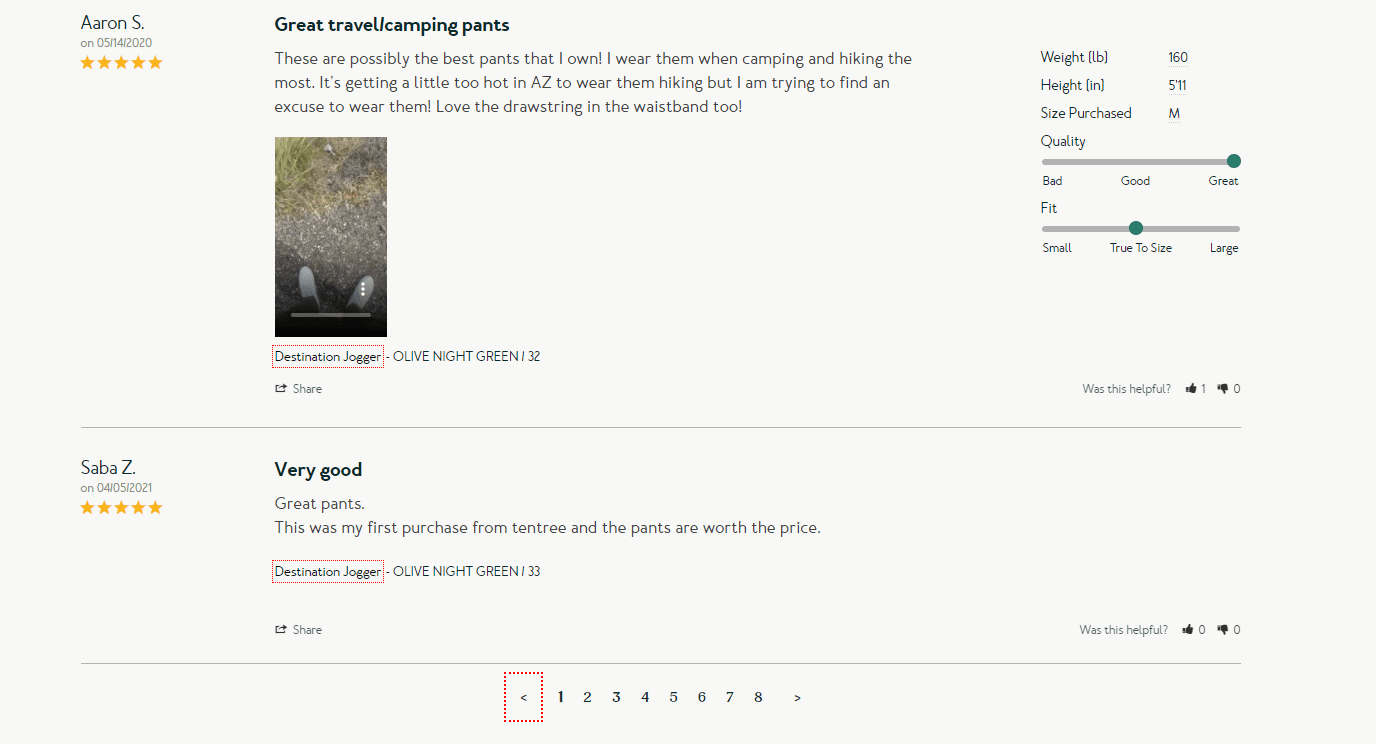Click thumbs down on Aaron S. review
1376x744 pixels.
1223,389
